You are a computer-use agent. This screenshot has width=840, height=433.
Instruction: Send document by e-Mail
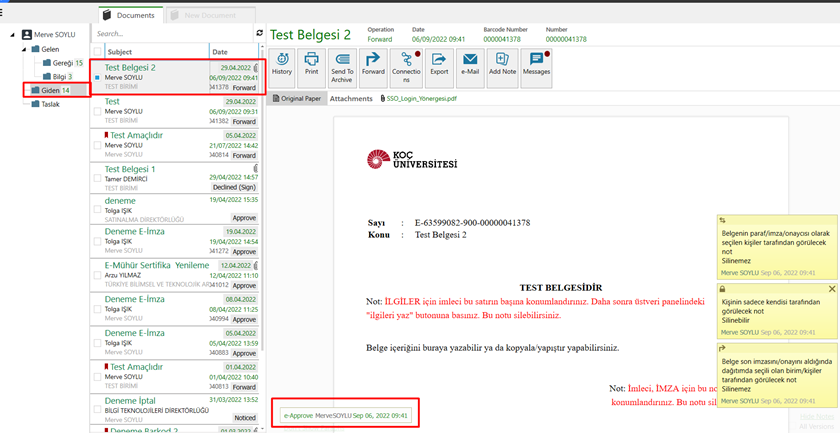[x=470, y=65]
